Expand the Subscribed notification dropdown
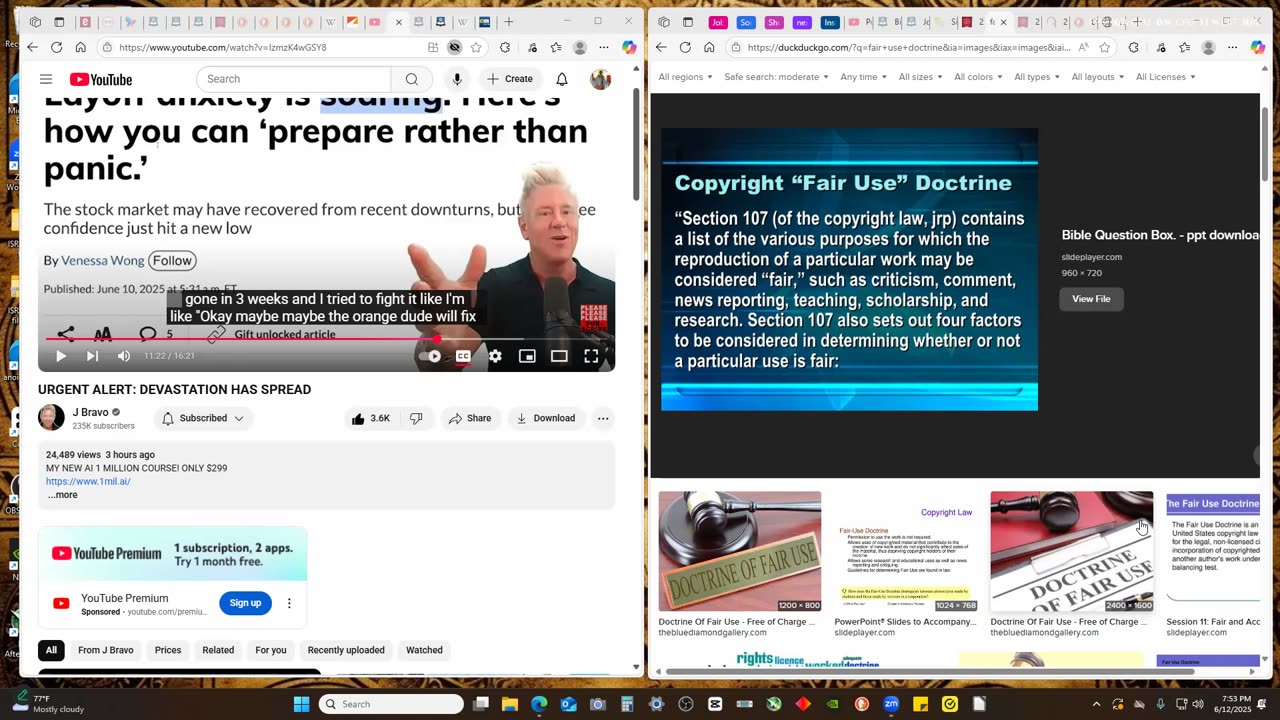Image resolution: width=1280 pixels, height=720 pixels. tap(203, 418)
